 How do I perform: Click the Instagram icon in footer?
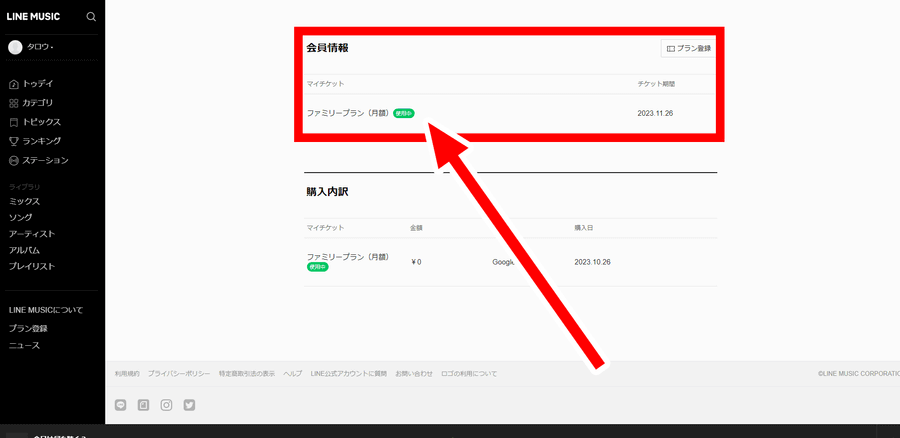pos(166,405)
